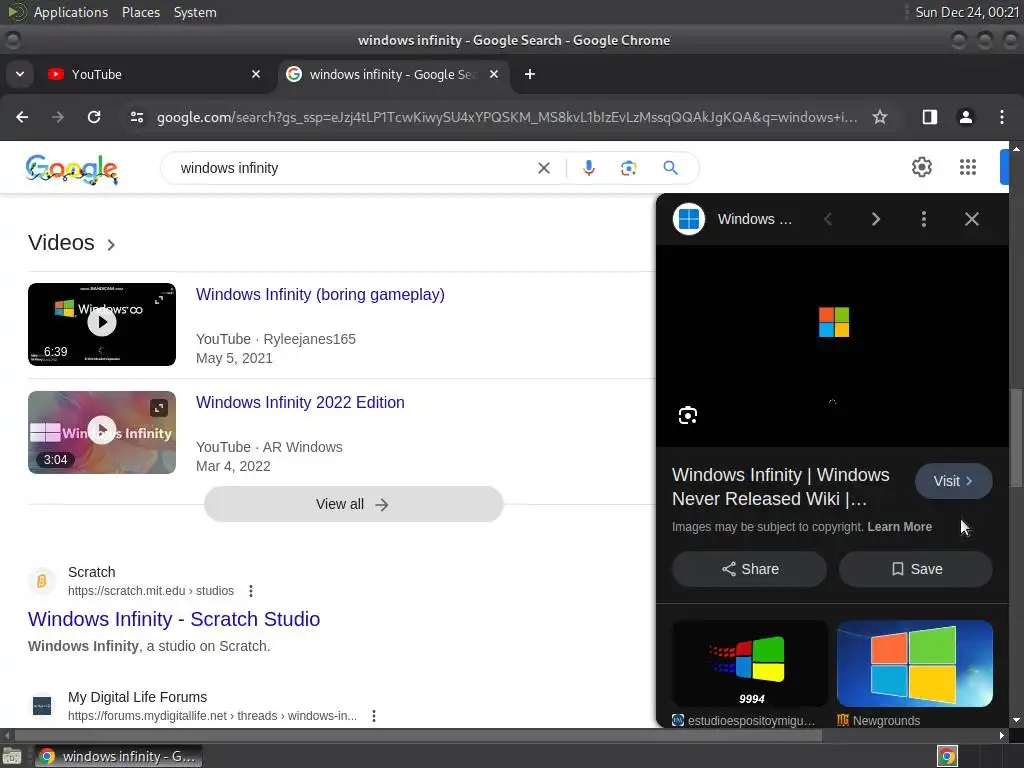
Task: Open Learn More copyright link
Action: (899, 527)
